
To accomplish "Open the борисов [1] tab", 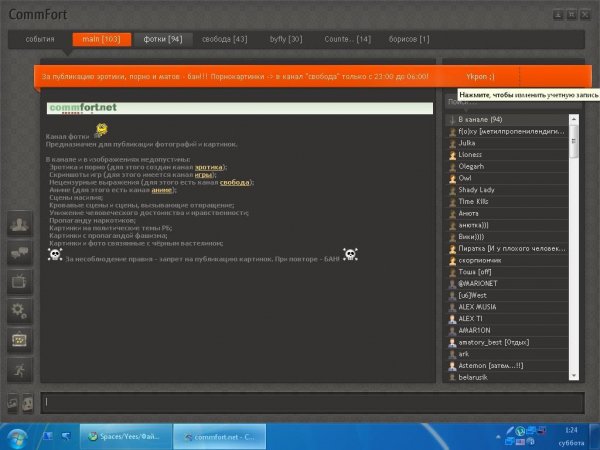I will tap(409, 39).
